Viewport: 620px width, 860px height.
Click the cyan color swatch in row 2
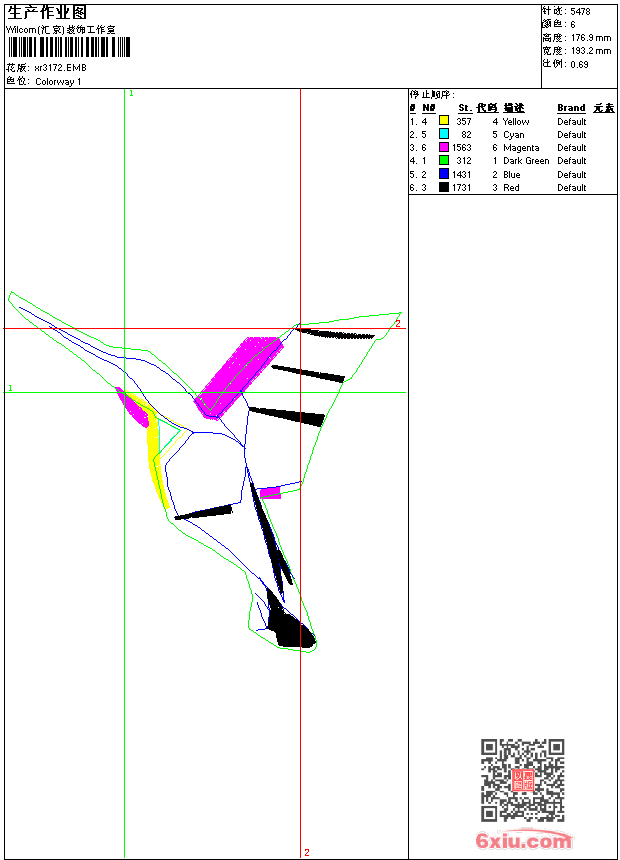pyautogui.click(x=444, y=134)
